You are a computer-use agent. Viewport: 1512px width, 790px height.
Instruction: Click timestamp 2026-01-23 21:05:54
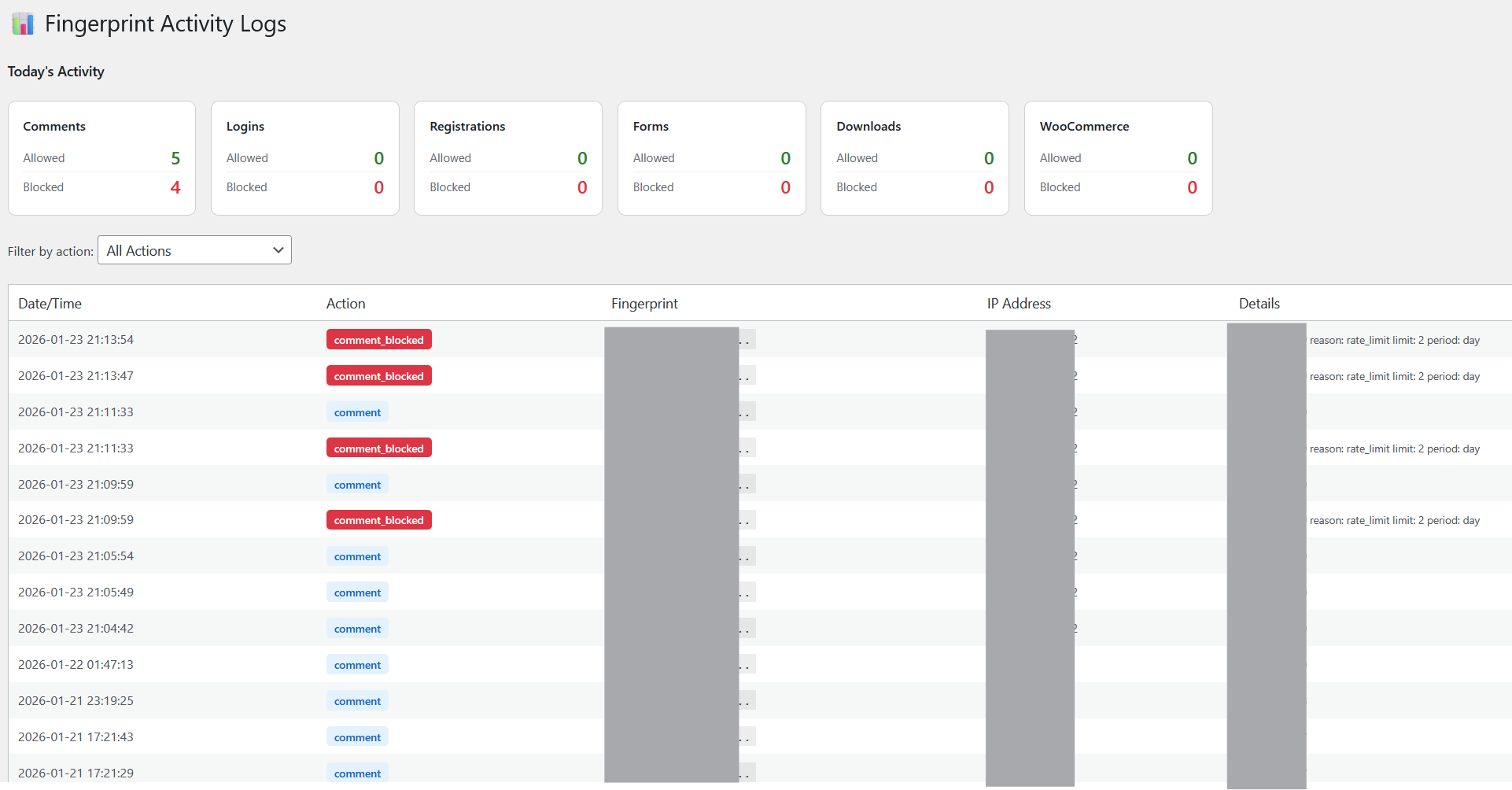pos(76,556)
